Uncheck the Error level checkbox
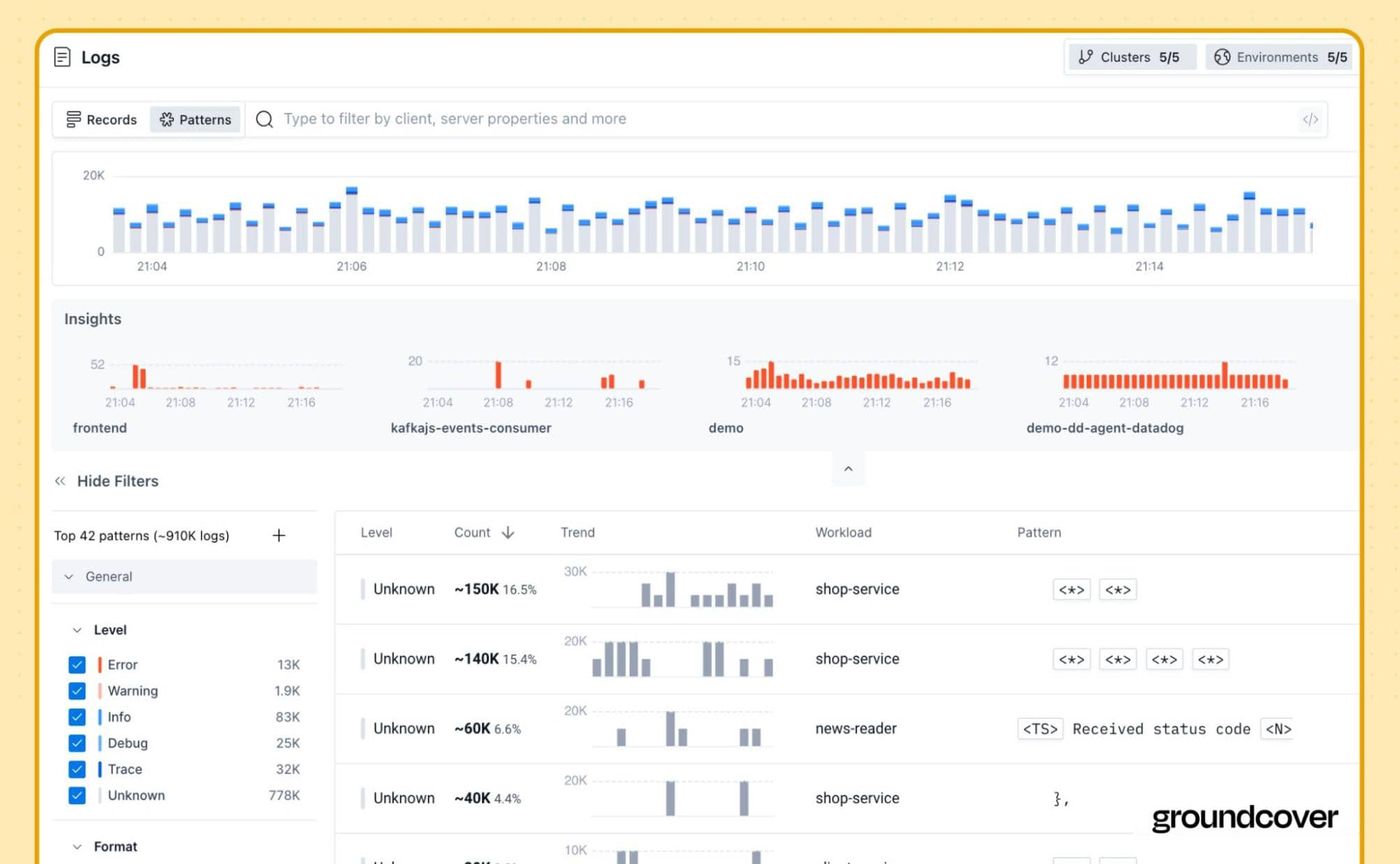 77,665
